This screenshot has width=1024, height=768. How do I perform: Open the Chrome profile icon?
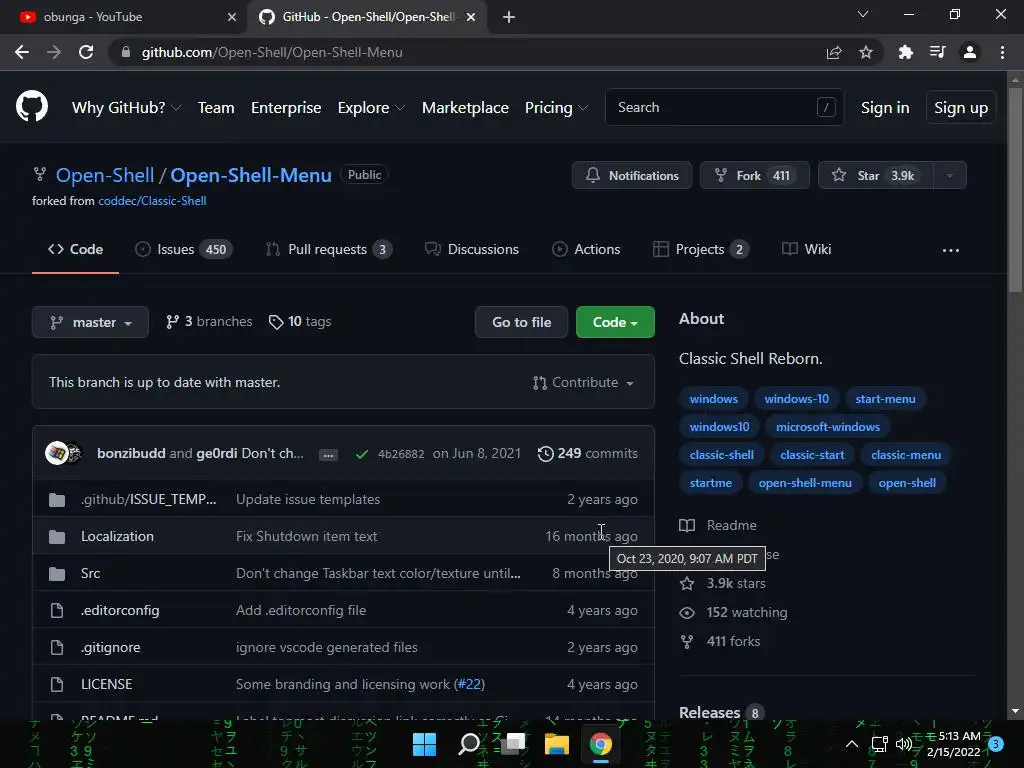tap(970, 52)
